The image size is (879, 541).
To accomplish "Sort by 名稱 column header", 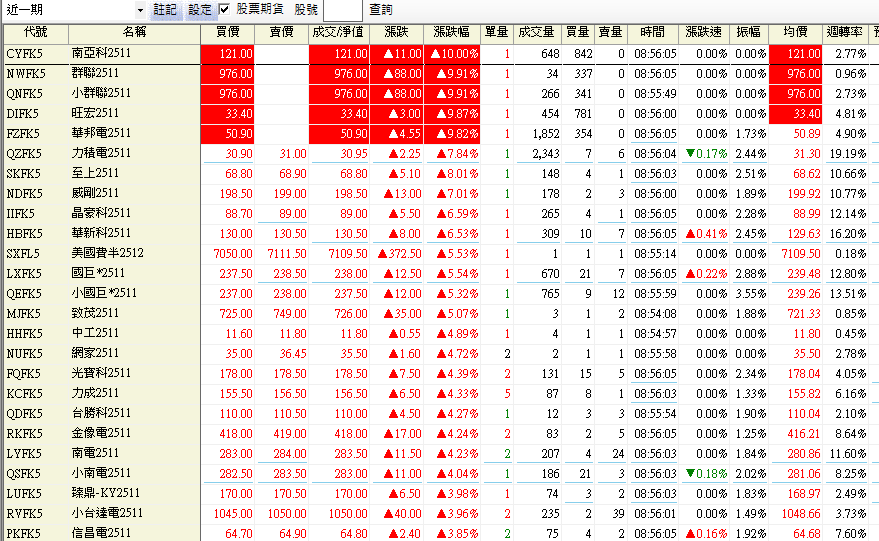I will [x=134, y=33].
